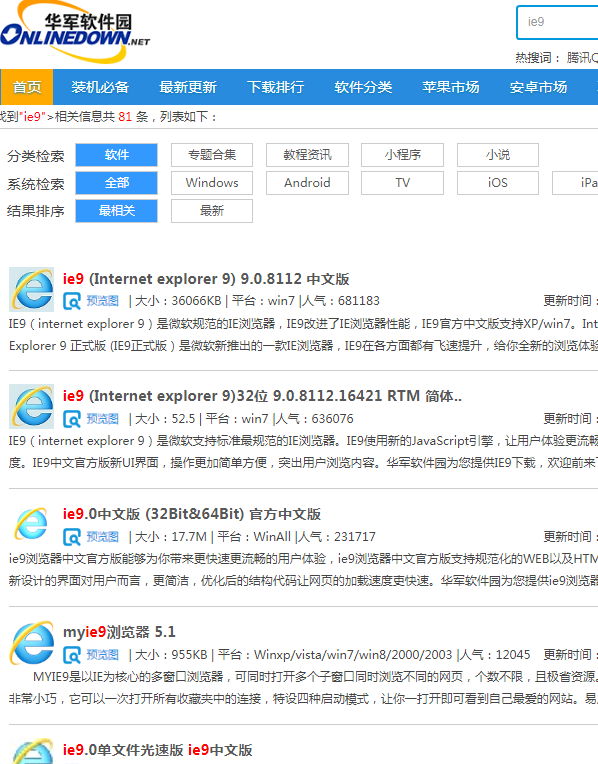Screen dimensions: 598x764
Task: Click the IE icon for myie9浏览器 5.1
Action: (32, 643)
